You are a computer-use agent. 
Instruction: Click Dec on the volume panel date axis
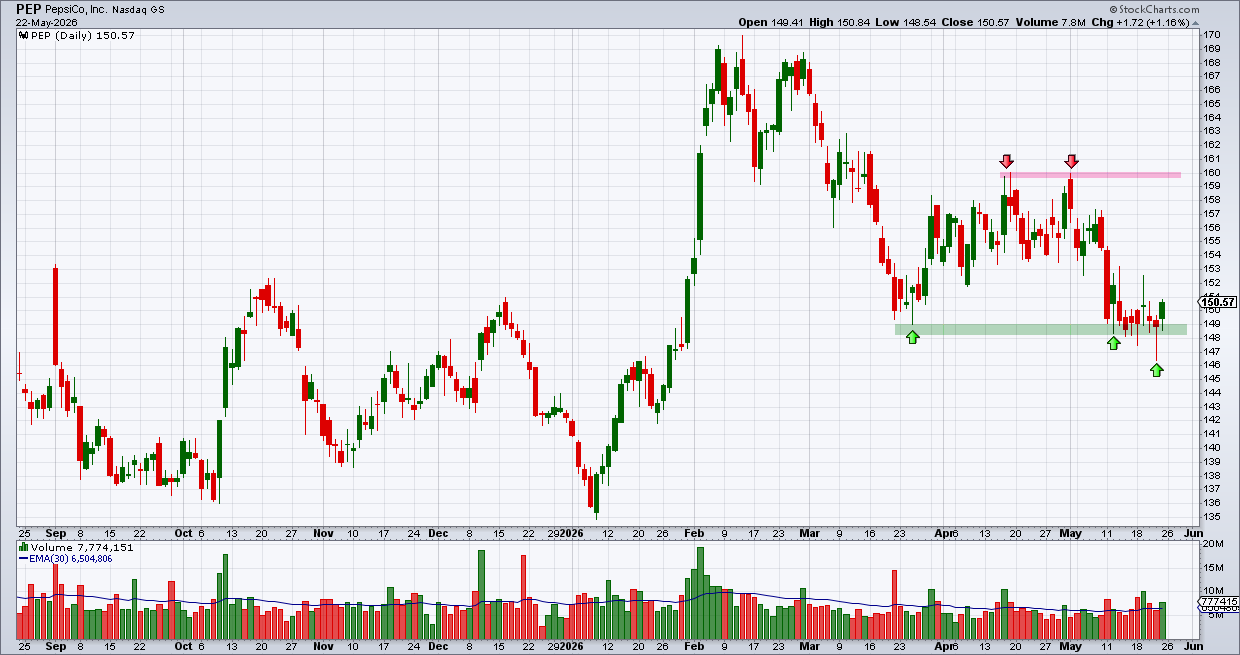pos(438,647)
